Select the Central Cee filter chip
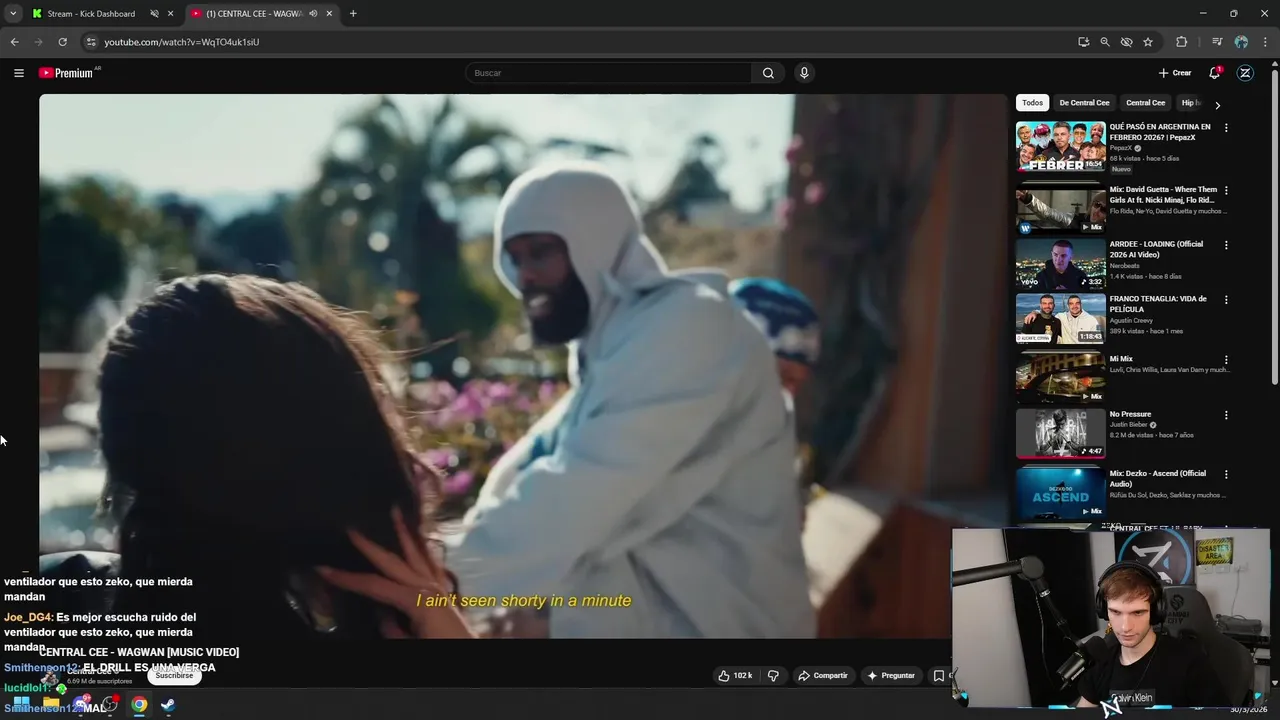This screenshot has width=1280, height=720. pyautogui.click(x=1145, y=103)
